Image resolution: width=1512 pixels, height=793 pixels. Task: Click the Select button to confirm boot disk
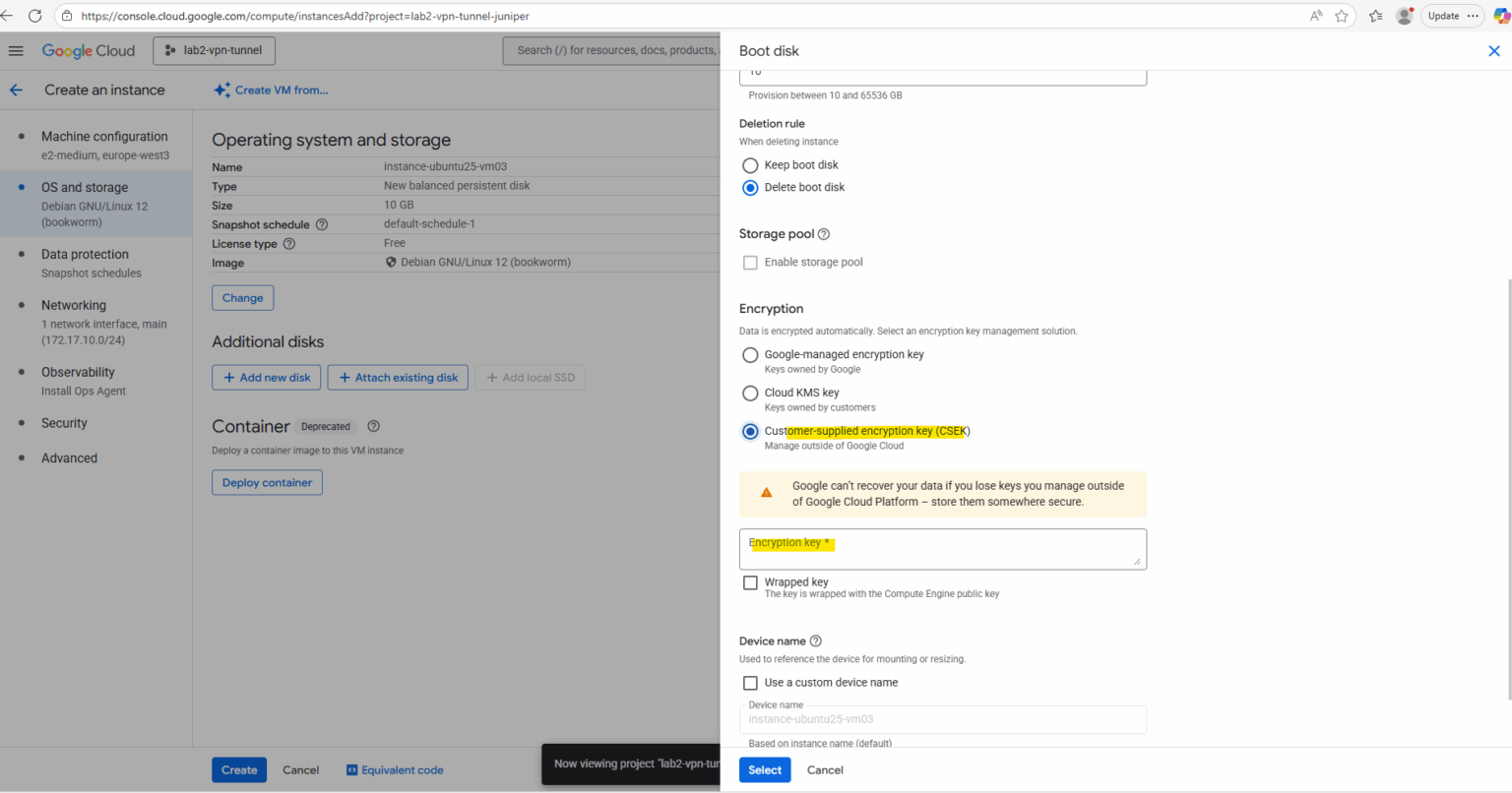coord(765,769)
